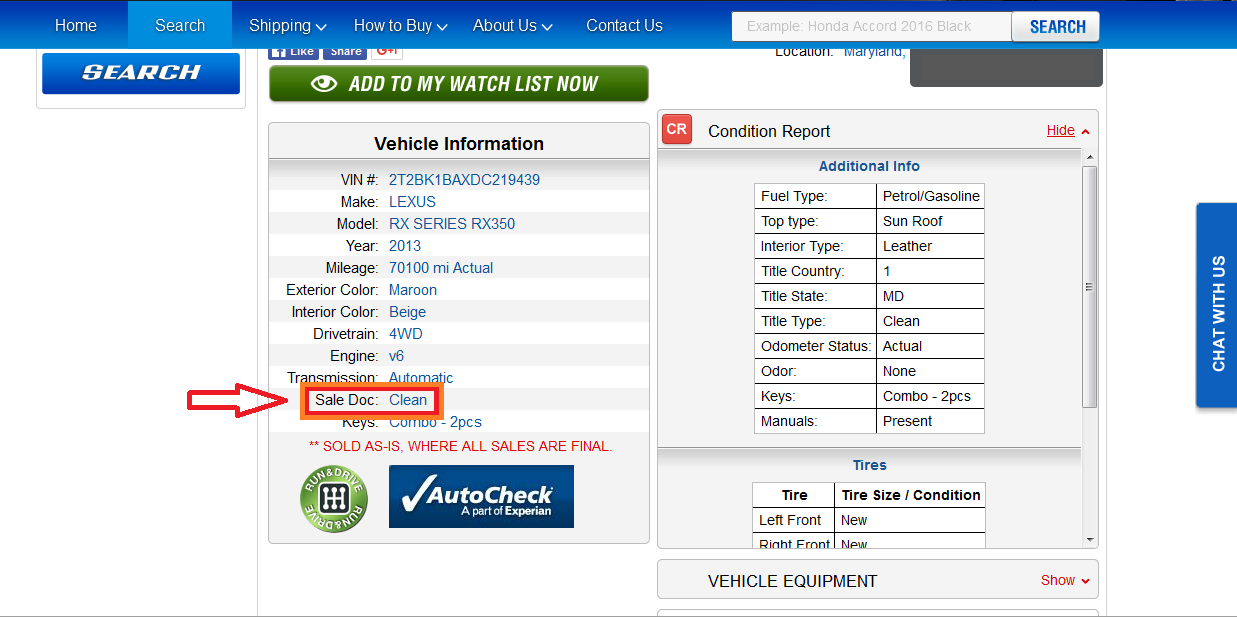Click the Condition Report scrollbar thumb
This screenshot has width=1237, height=617.
1090,286
